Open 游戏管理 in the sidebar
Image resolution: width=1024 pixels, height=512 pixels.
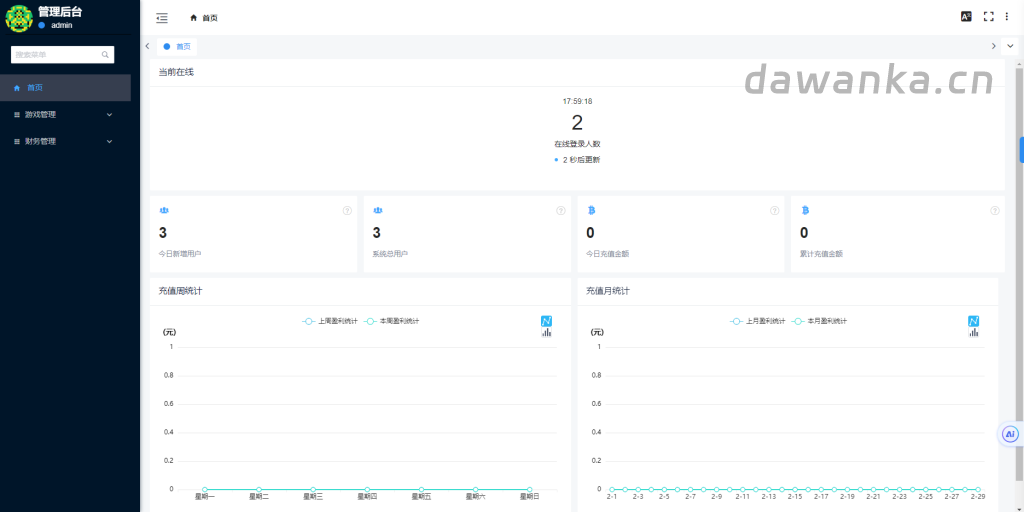point(65,114)
